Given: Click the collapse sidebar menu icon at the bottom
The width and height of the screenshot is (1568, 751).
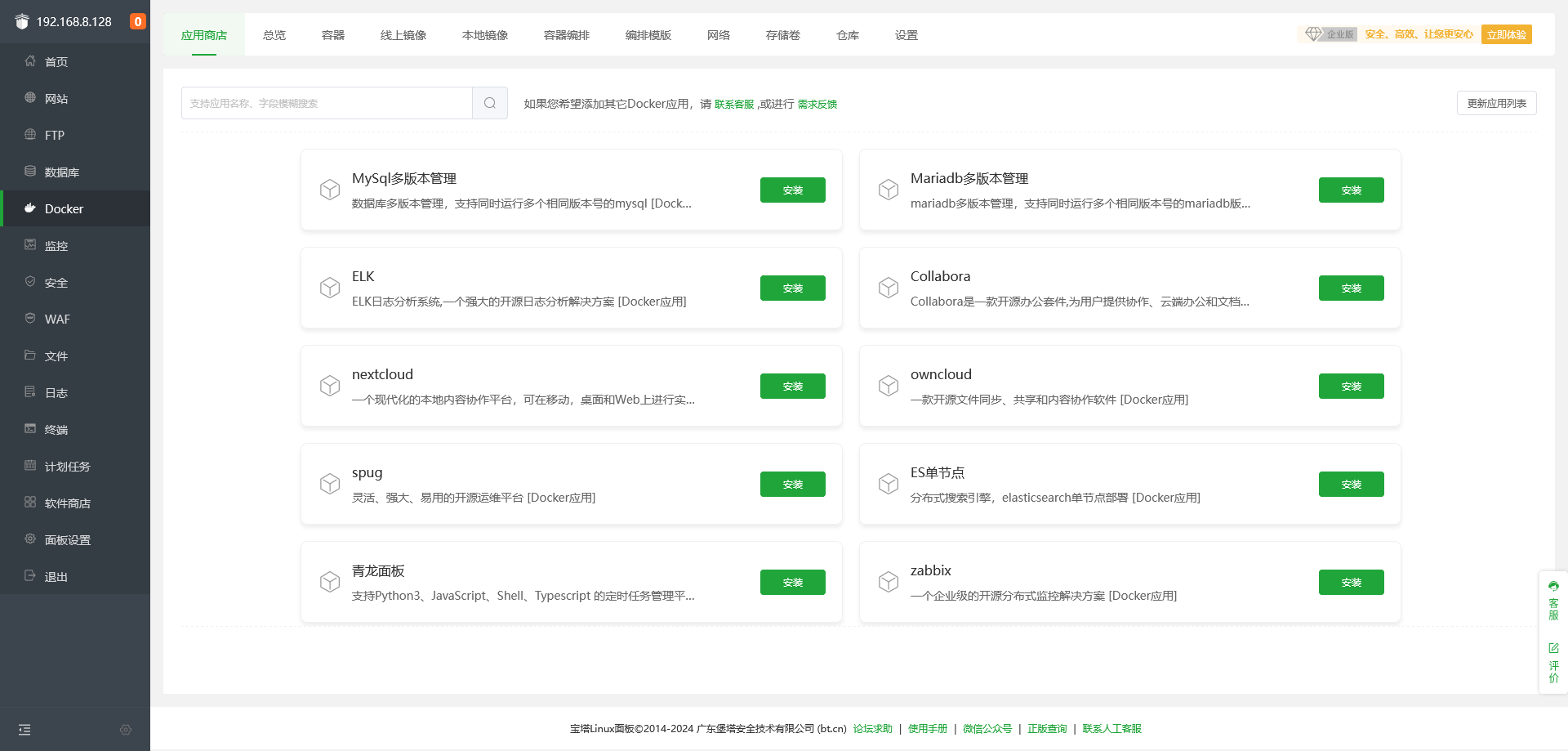Looking at the screenshot, I should point(24,730).
